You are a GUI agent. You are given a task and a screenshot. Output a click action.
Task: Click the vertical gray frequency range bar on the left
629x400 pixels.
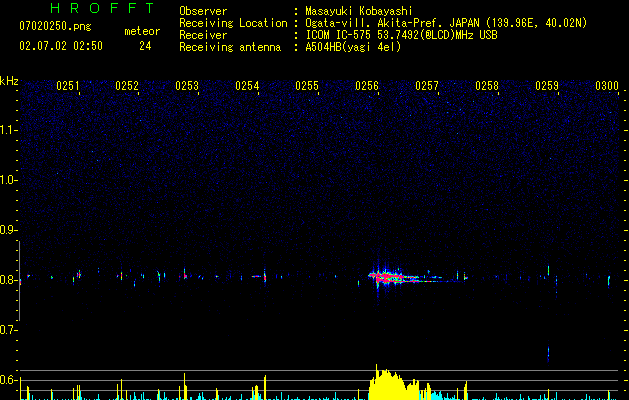click(x=19, y=281)
